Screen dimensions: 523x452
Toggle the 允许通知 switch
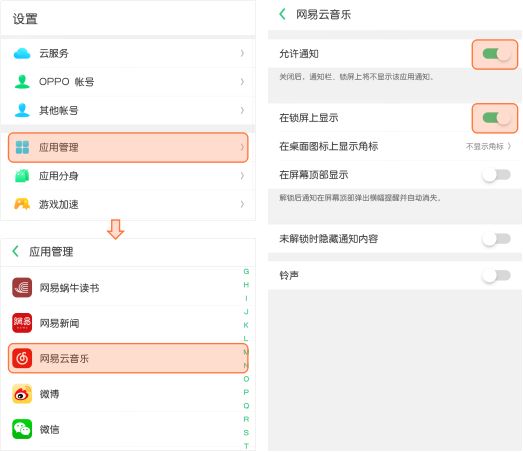[x=496, y=54]
